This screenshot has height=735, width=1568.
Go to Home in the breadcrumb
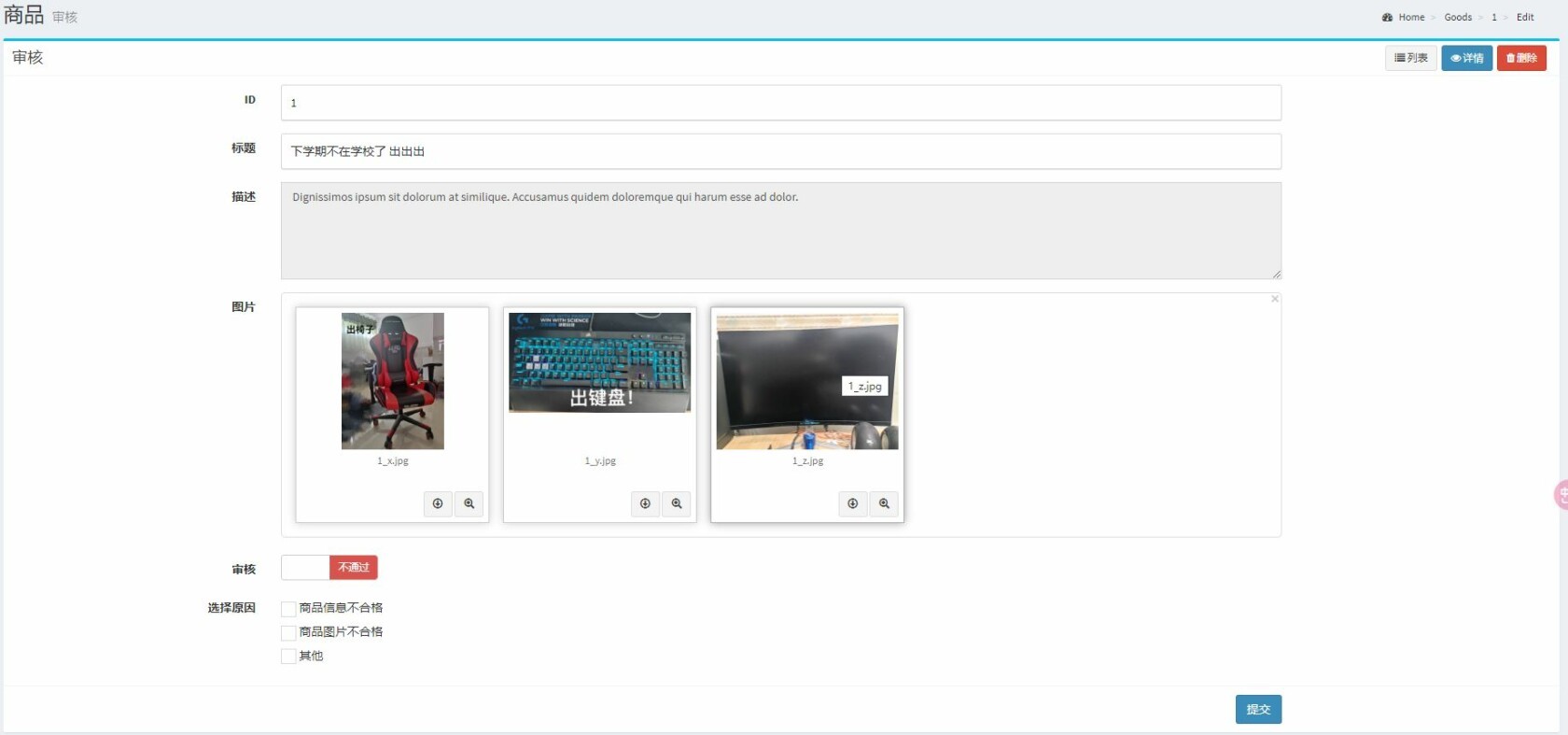pos(1410,17)
